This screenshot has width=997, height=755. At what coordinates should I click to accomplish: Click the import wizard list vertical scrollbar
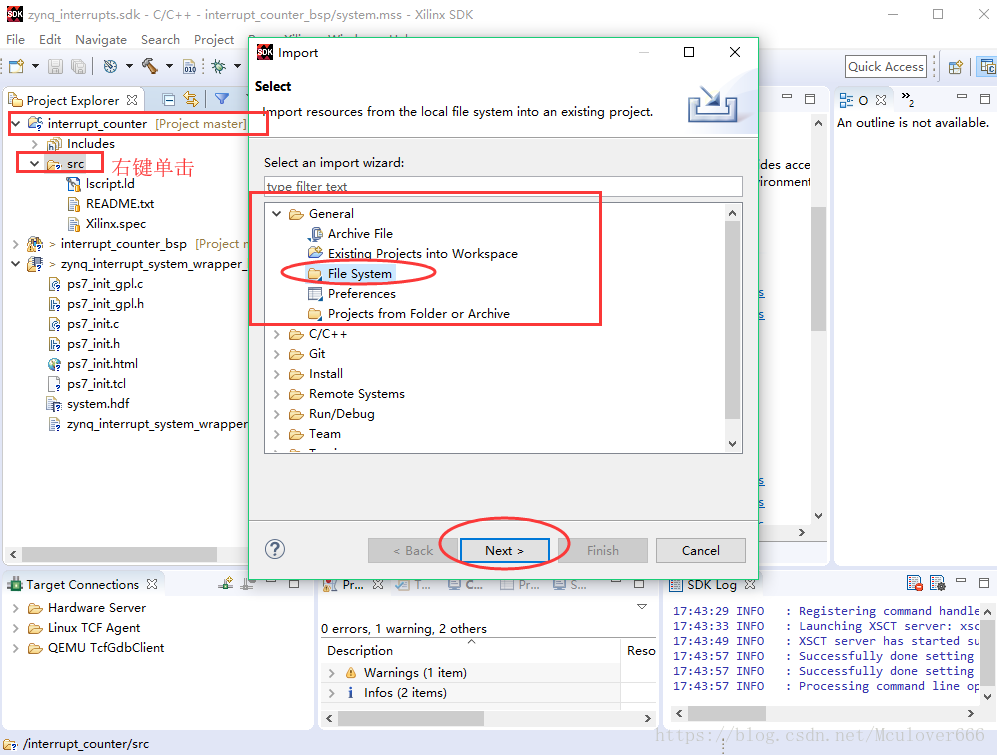click(x=732, y=320)
